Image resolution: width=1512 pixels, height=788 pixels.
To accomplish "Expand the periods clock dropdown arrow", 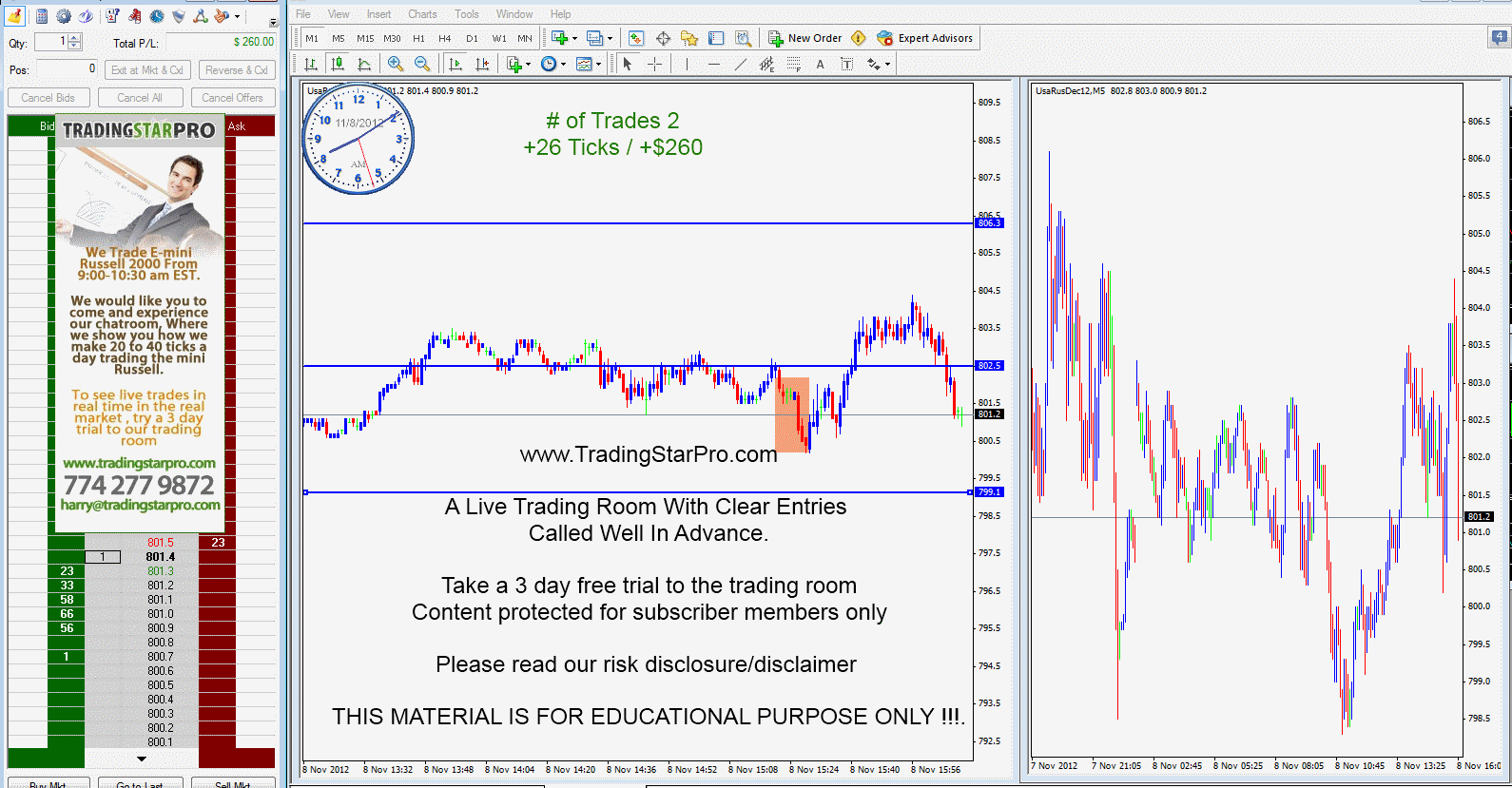I will click(x=563, y=65).
